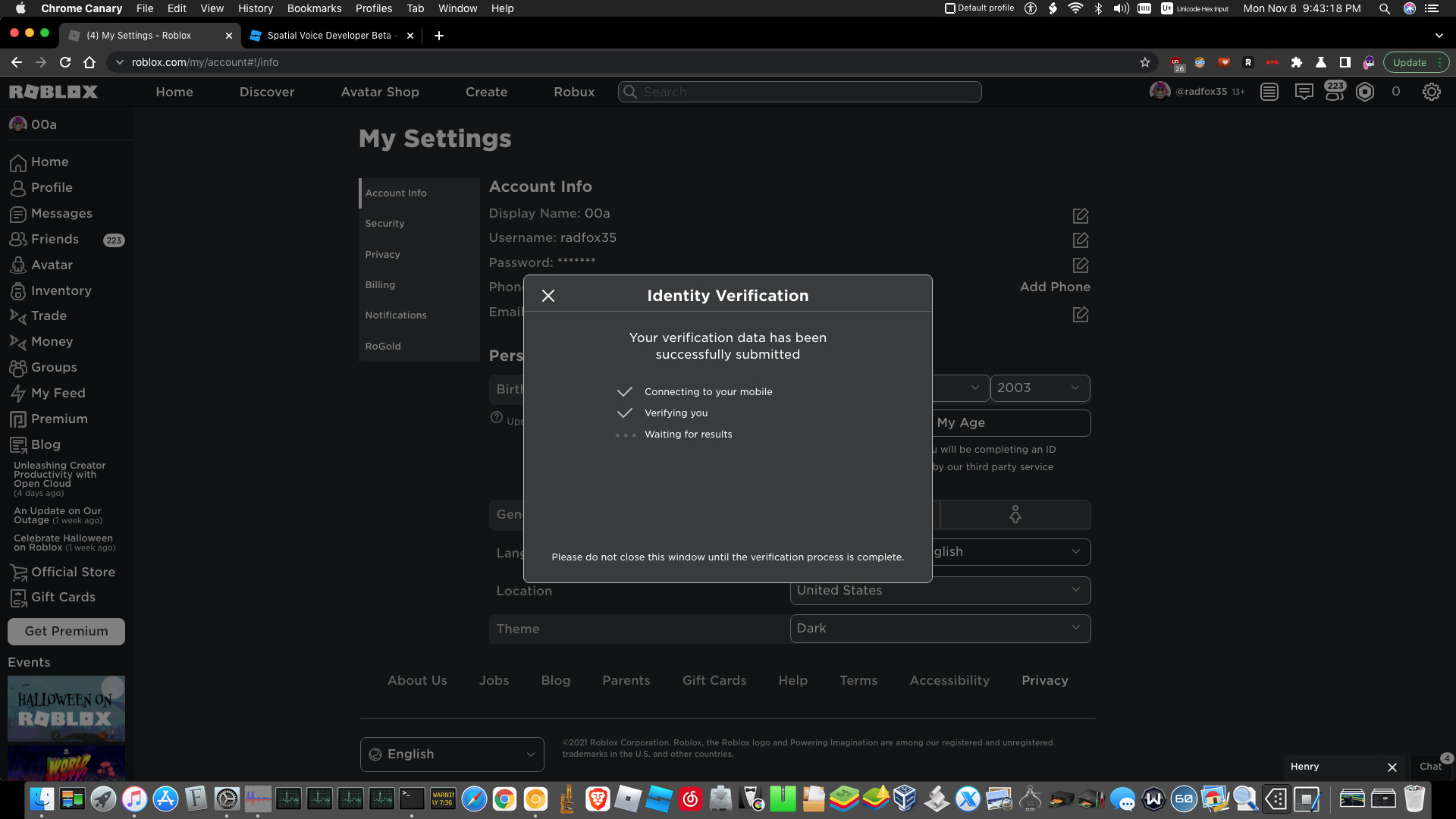Click the Robux hexagon icon in header
The width and height of the screenshot is (1456, 819).
1365,92
